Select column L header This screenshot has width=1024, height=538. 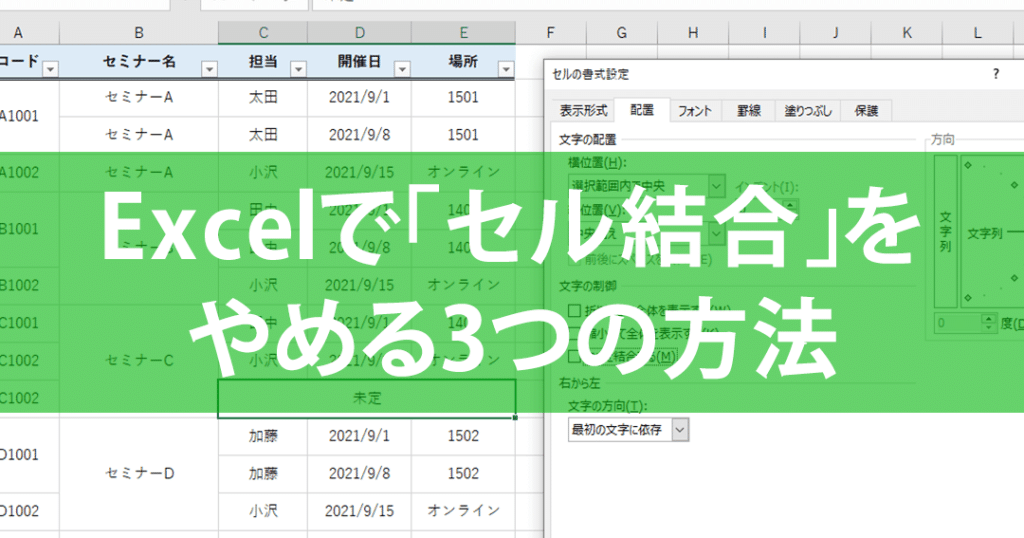(977, 33)
